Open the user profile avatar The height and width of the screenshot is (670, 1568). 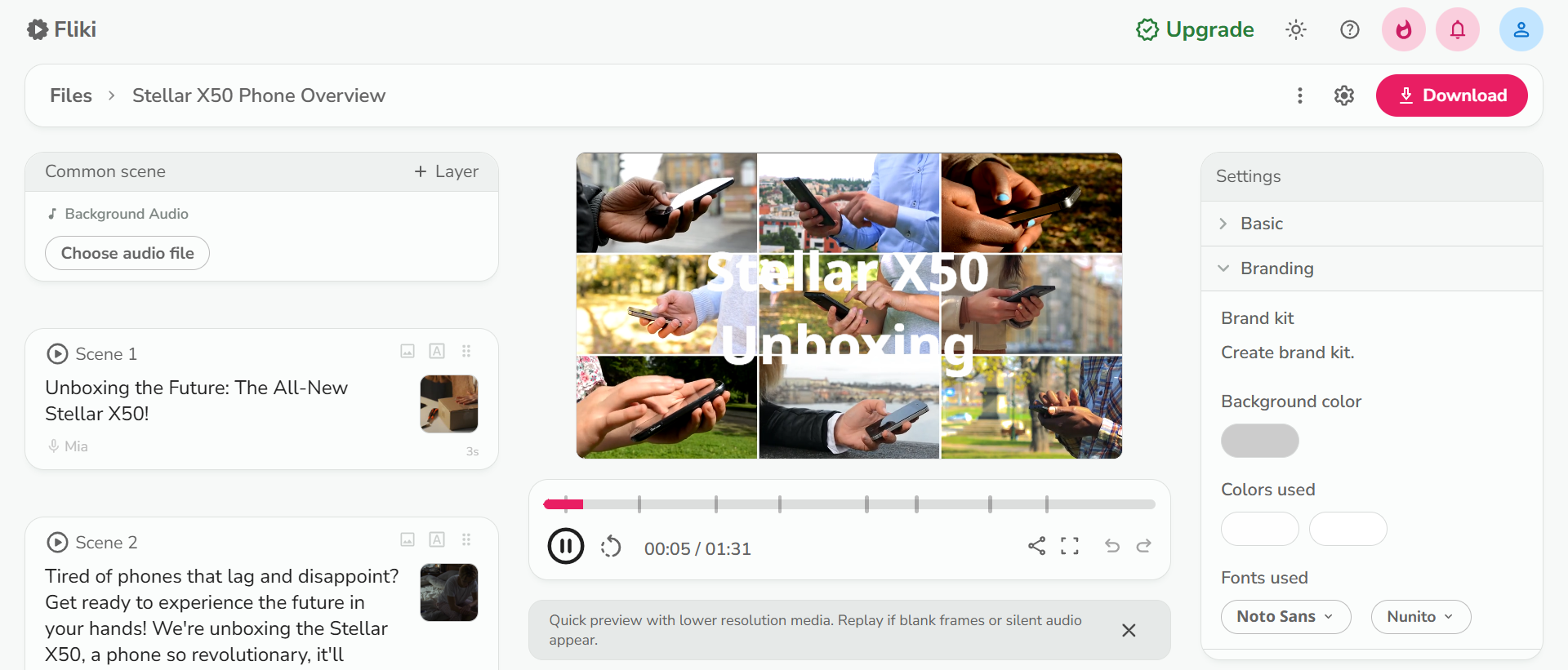(1521, 30)
